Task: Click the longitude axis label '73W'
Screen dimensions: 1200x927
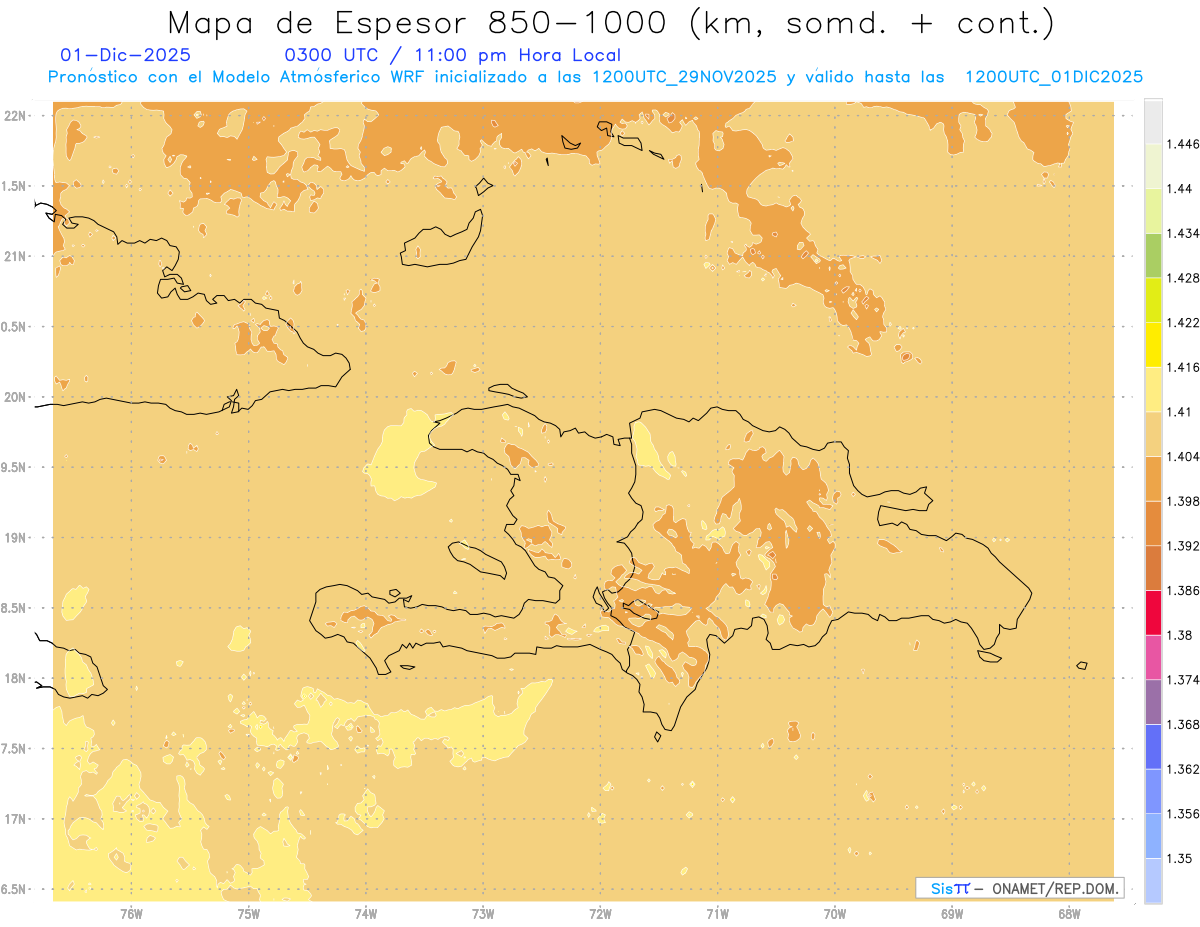Action: coord(483,914)
